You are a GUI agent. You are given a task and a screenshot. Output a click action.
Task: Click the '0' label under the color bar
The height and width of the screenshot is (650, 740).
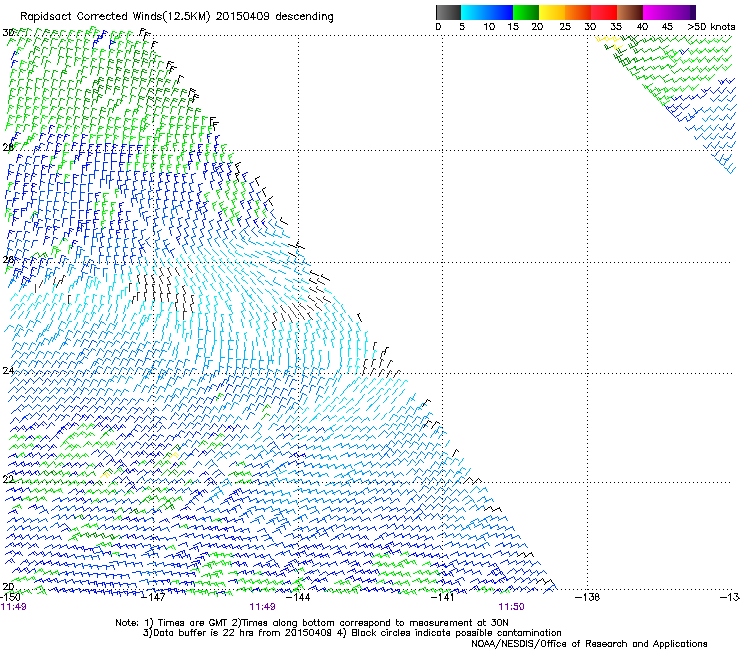click(438, 26)
